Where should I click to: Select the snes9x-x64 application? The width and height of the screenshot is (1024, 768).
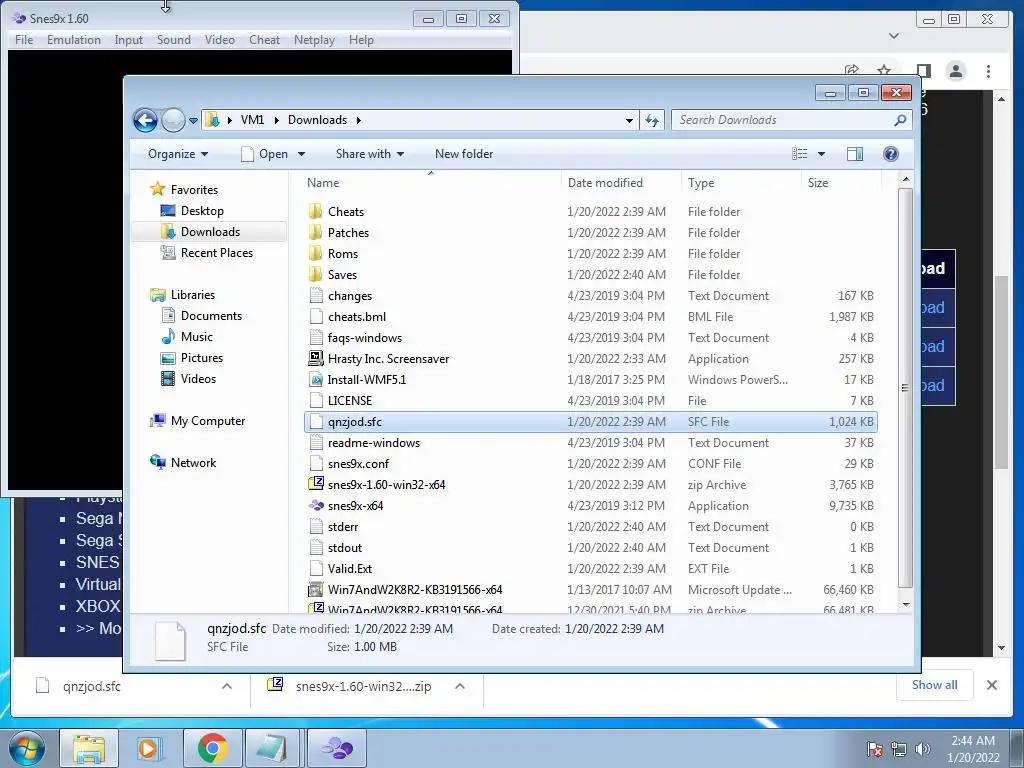[355, 505]
